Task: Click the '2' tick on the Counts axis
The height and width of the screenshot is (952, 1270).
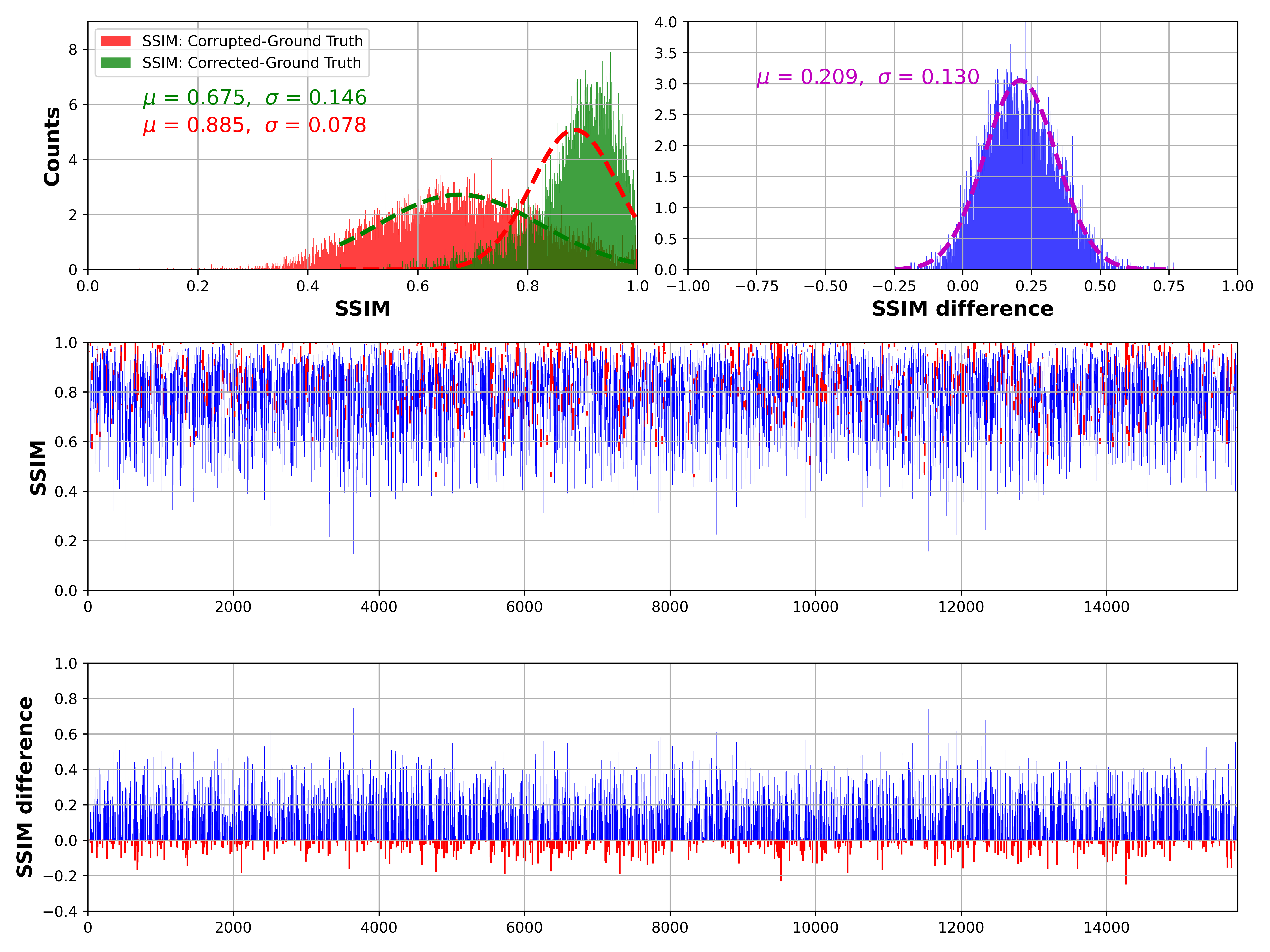Action: click(x=73, y=215)
